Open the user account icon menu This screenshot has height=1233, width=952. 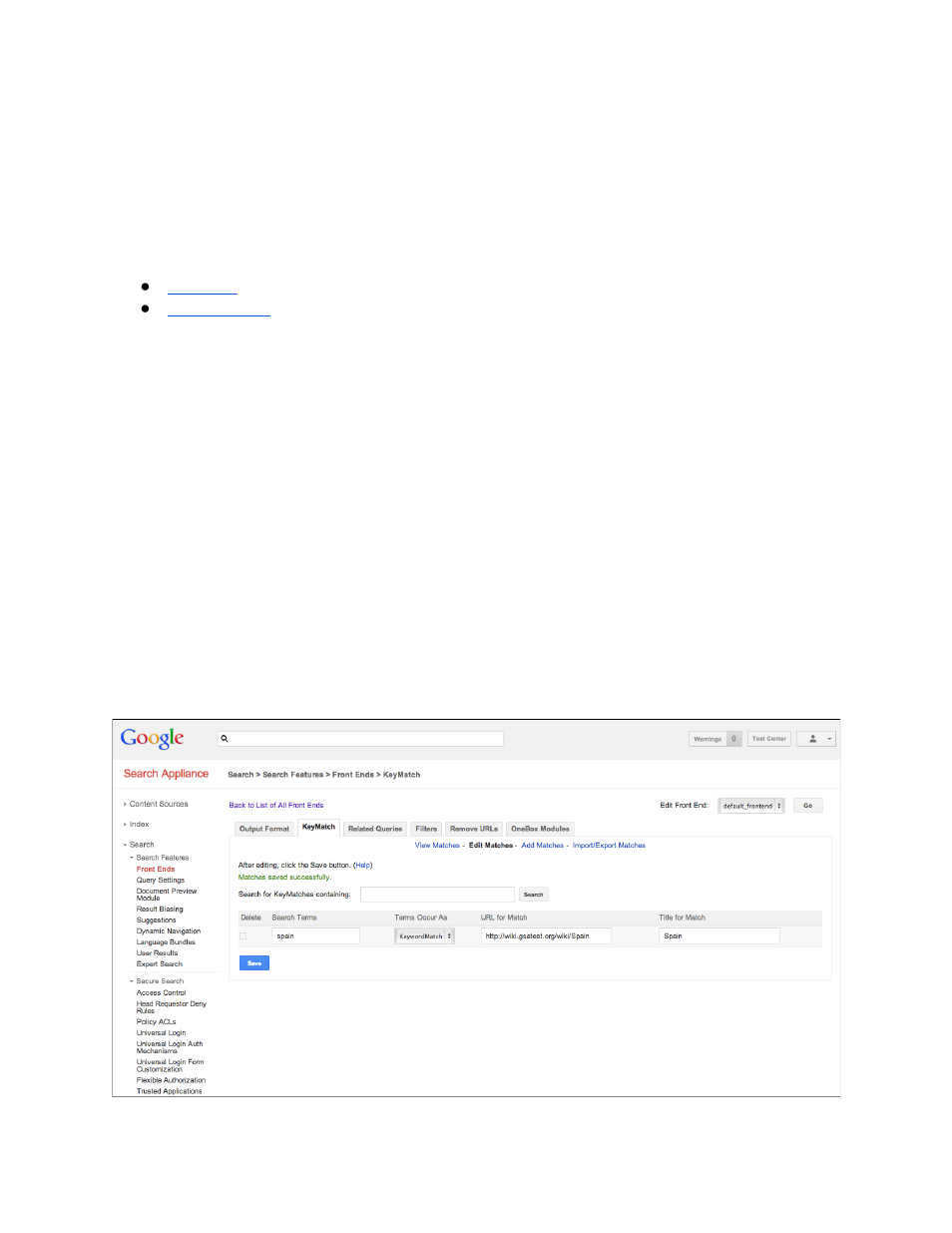point(816,739)
